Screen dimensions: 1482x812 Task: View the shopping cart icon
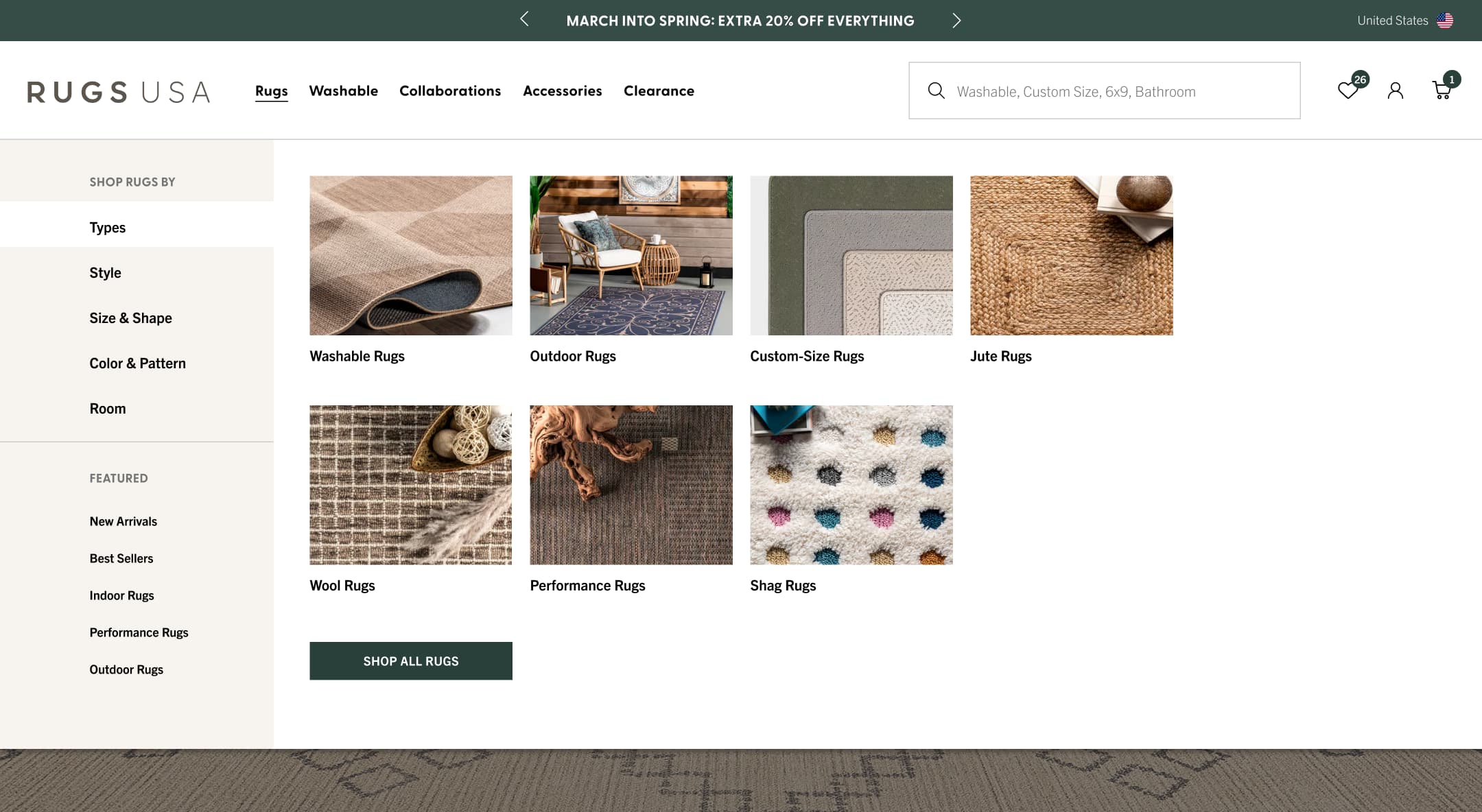pos(1441,91)
